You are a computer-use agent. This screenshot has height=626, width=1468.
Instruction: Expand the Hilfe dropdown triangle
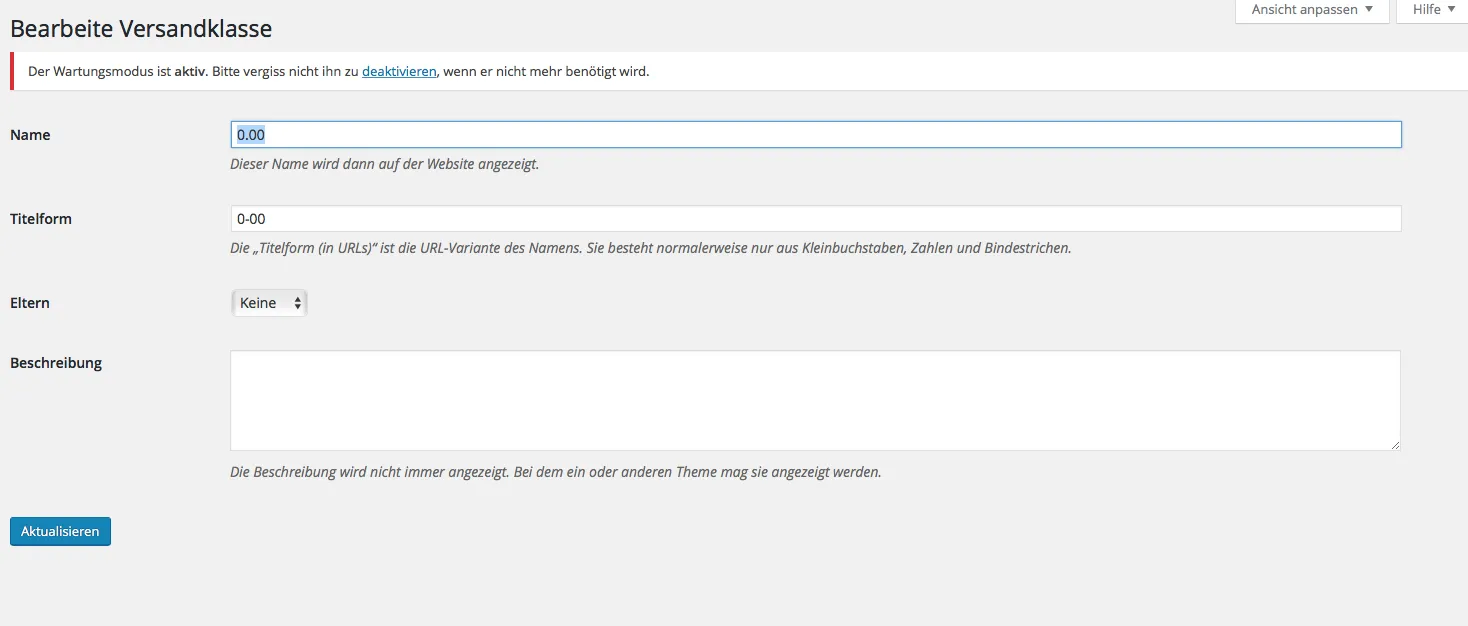tap(1451, 9)
